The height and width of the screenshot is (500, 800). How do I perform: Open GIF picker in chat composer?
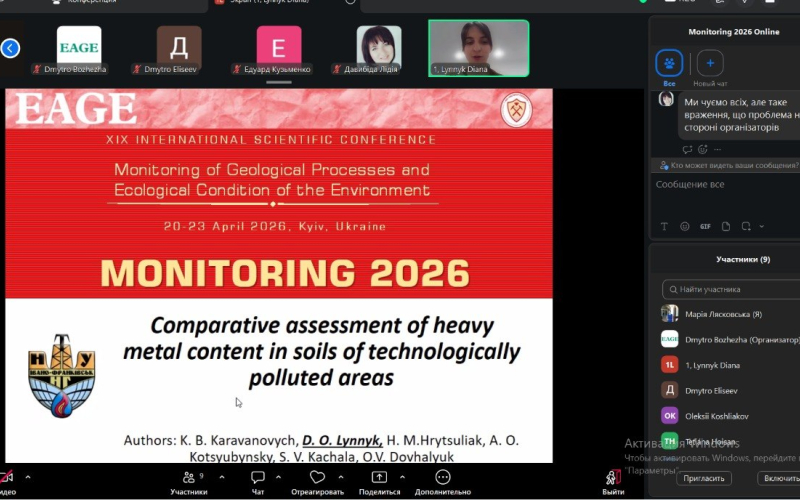(705, 227)
